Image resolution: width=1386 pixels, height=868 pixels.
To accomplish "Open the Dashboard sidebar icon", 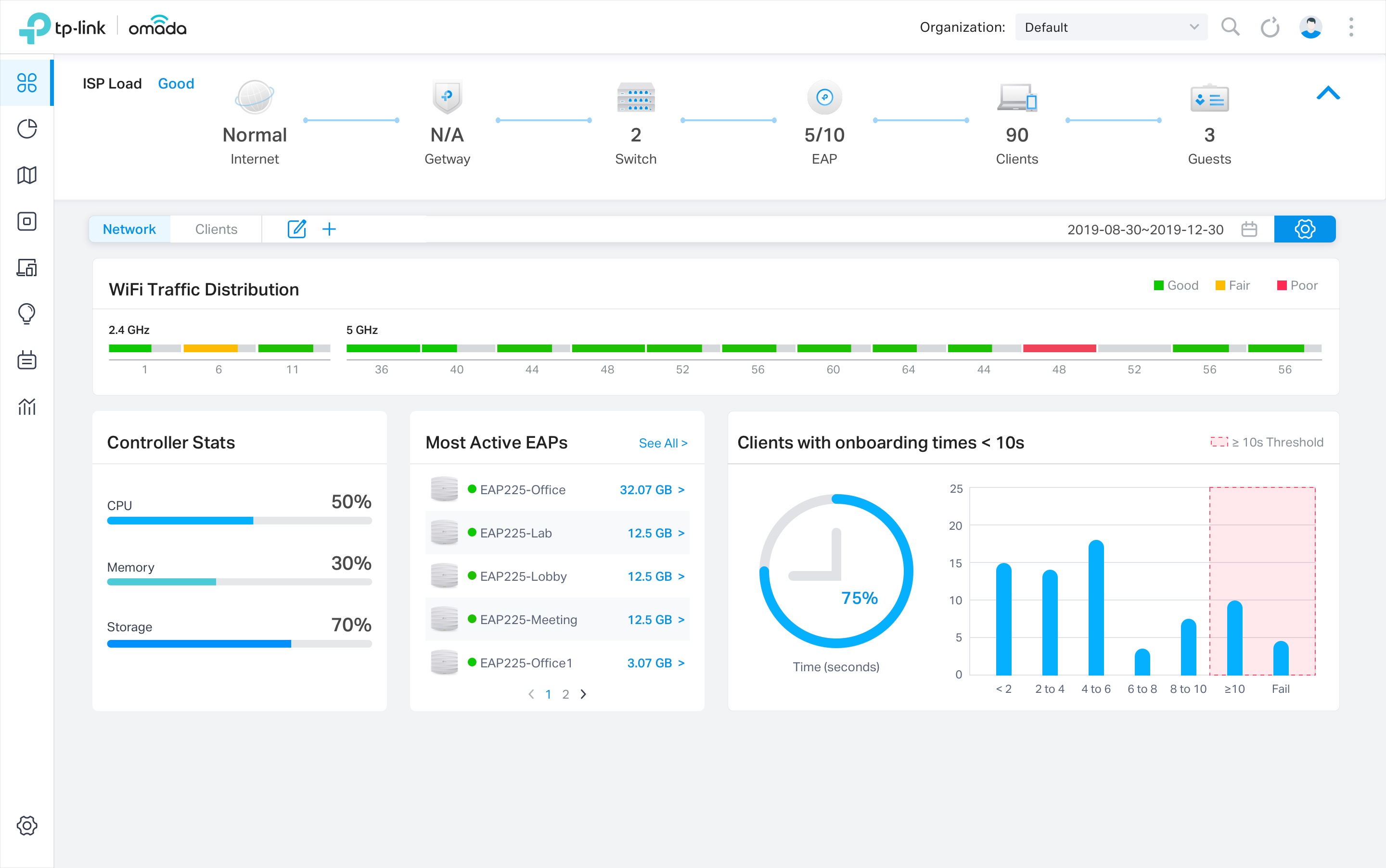I will click(27, 83).
